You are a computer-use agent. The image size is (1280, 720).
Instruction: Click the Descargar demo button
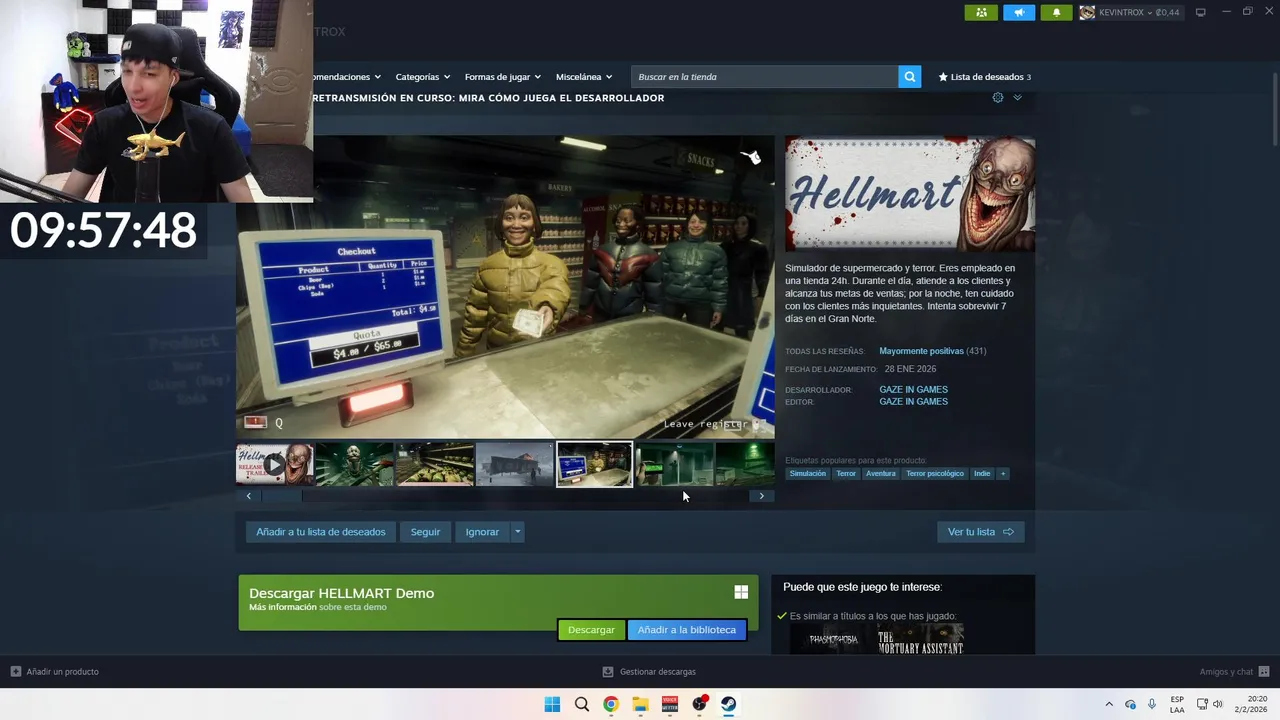(591, 630)
